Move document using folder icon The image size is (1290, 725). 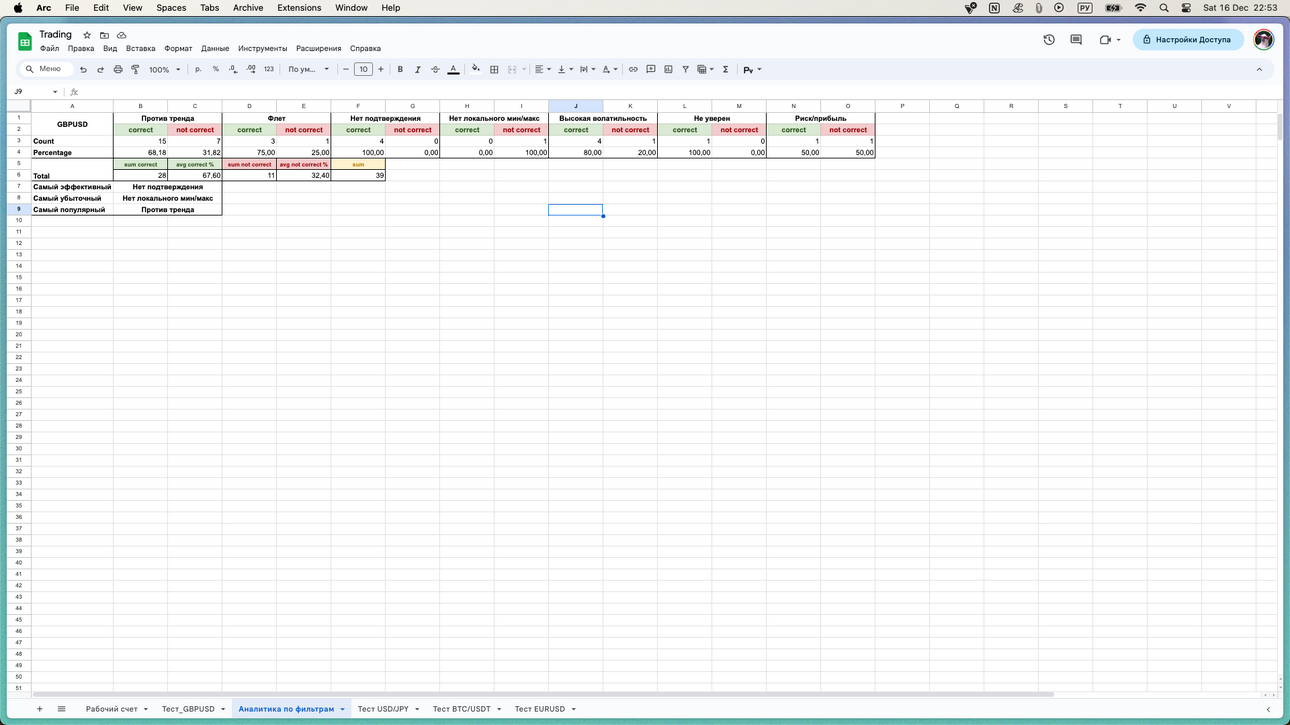(x=104, y=35)
